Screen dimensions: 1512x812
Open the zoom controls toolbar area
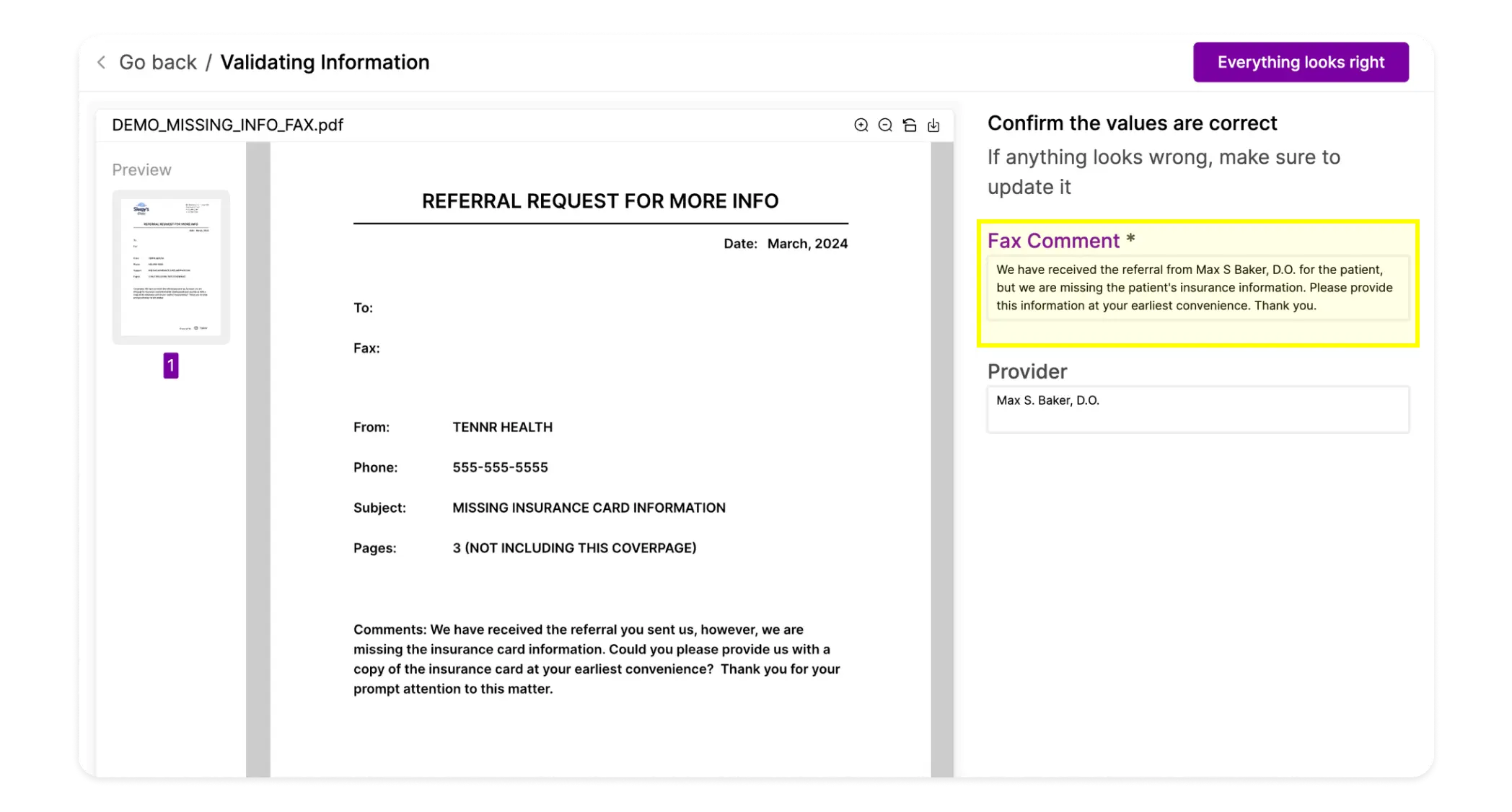coord(897,125)
